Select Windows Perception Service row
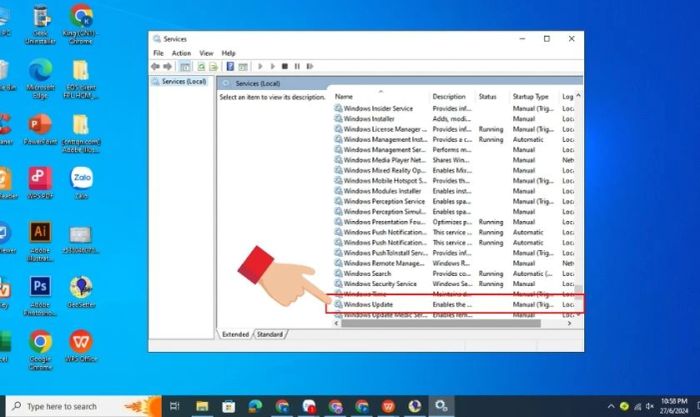 pos(454,201)
